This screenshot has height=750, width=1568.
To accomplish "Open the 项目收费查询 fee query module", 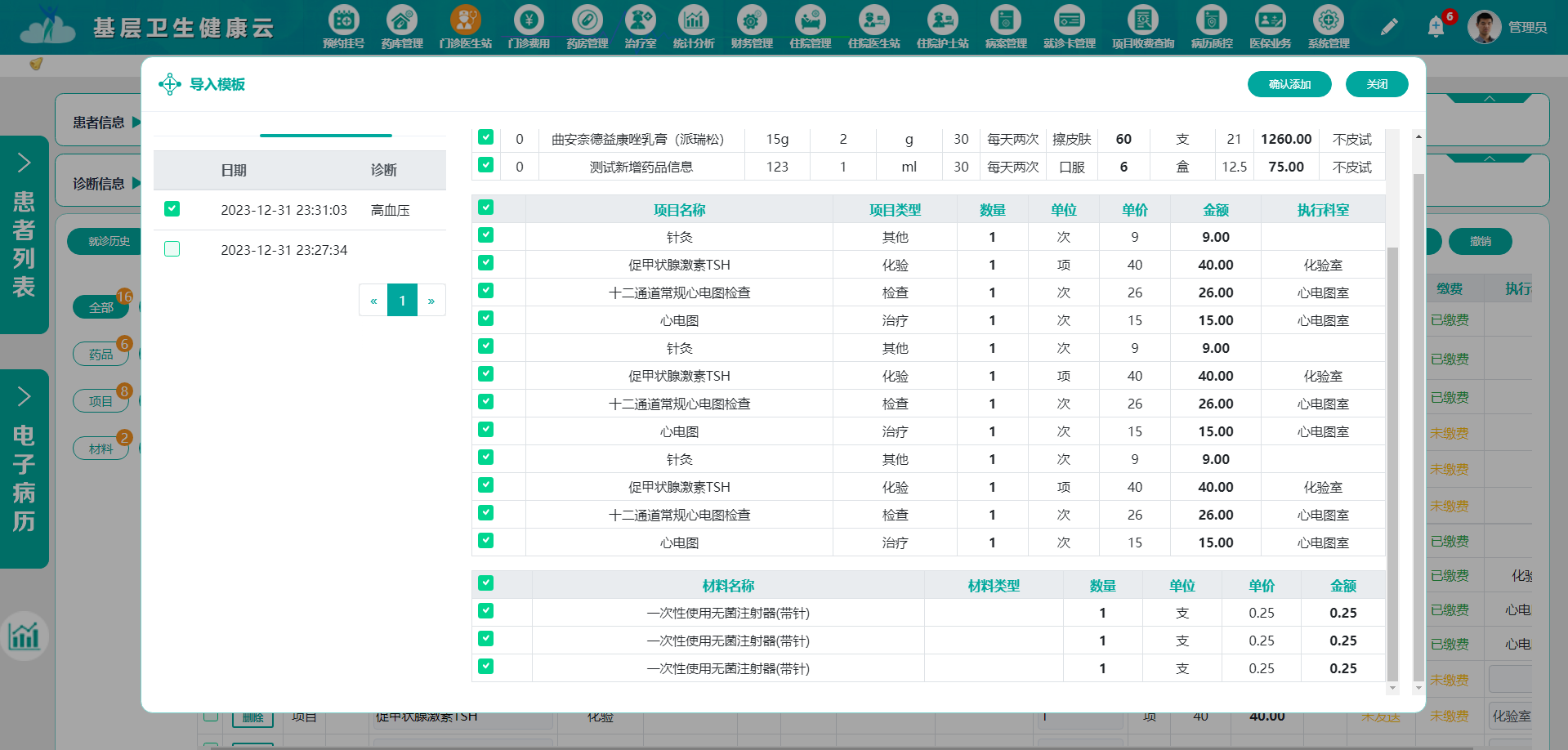I will click(1143, 27).
